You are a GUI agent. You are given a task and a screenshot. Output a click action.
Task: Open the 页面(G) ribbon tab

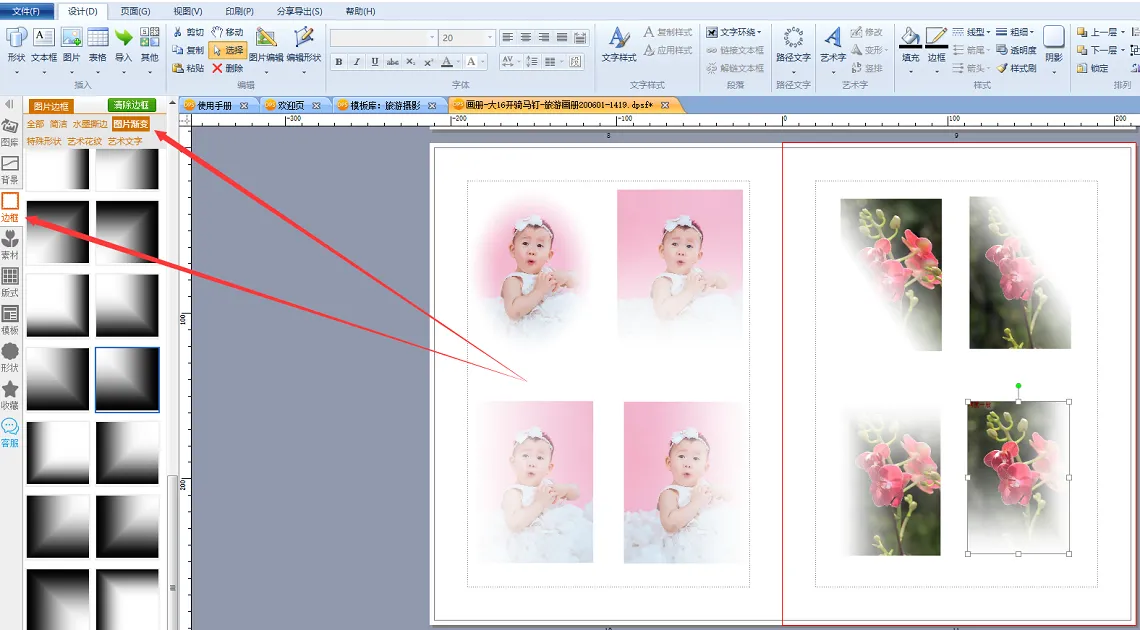point(135,11)
